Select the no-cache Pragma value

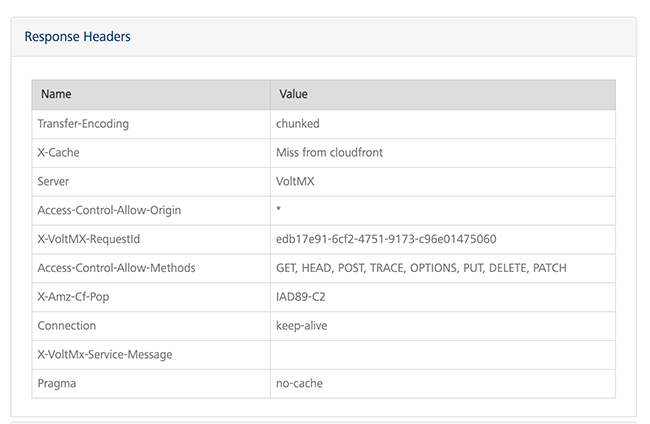[x=299, y=383]
